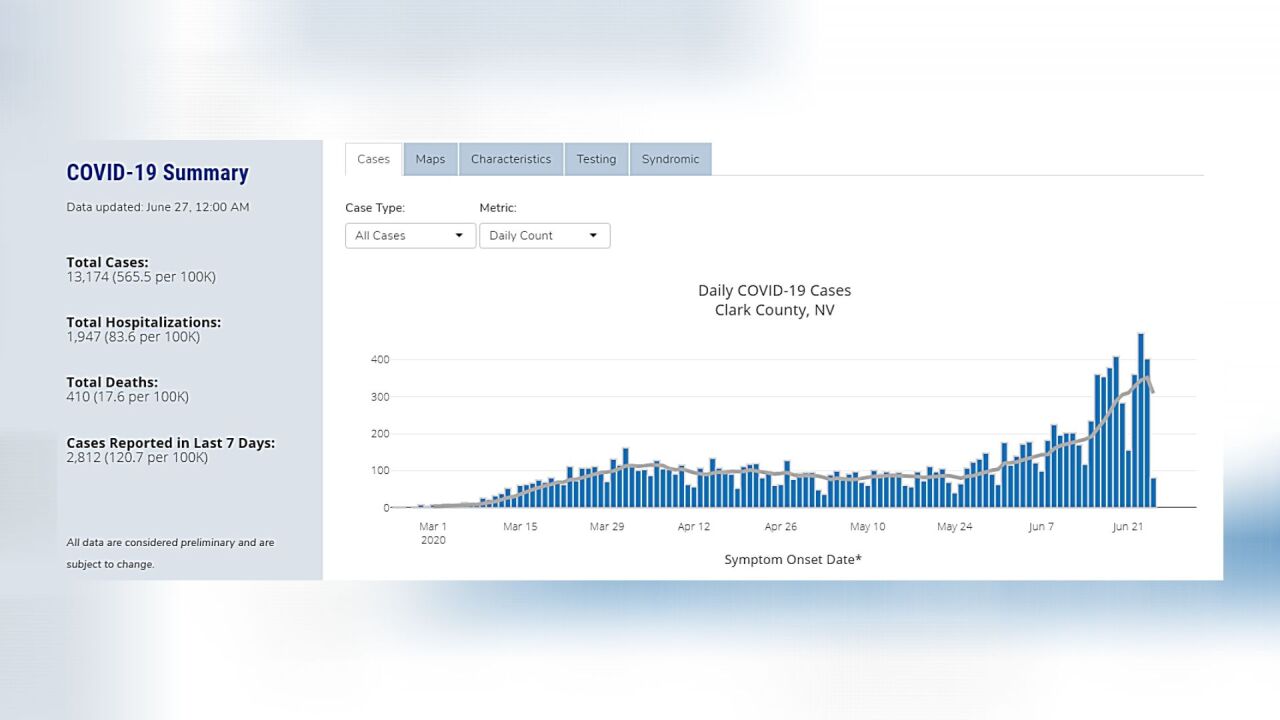Viewport: 1280px width, 720px height.
Task: Click the Total Cases label
Action: pyautogui.click(x=107, y=262)
